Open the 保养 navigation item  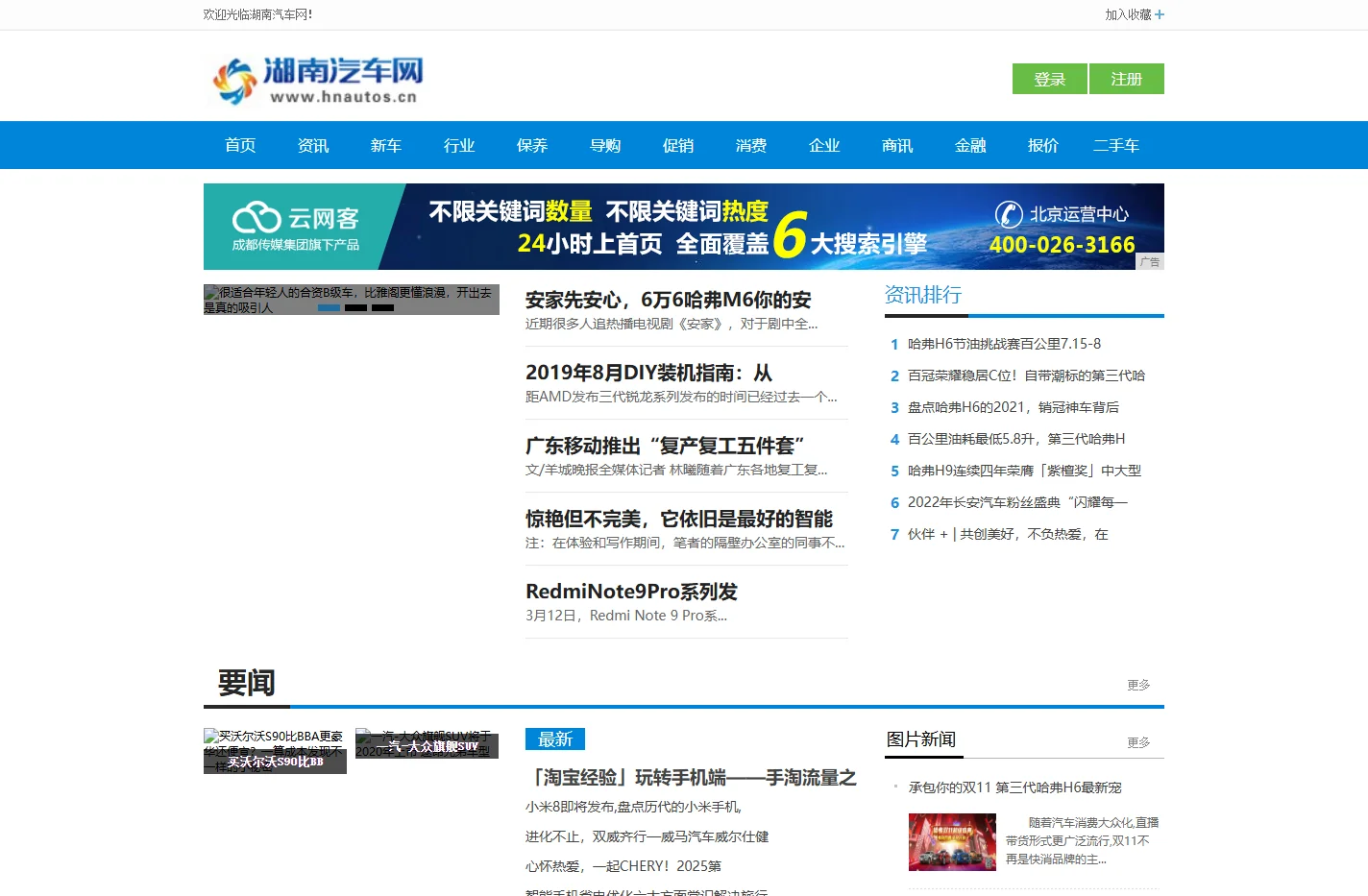pos(532,145)
